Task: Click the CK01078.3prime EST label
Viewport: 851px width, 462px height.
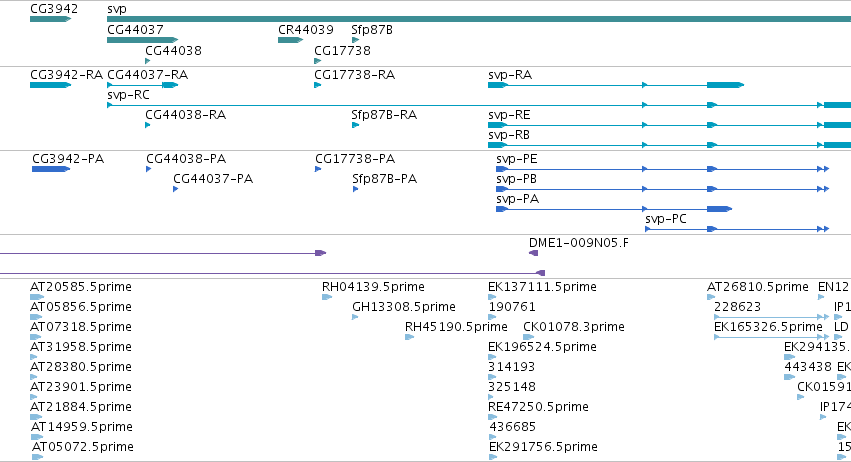Action: [574, 327]
